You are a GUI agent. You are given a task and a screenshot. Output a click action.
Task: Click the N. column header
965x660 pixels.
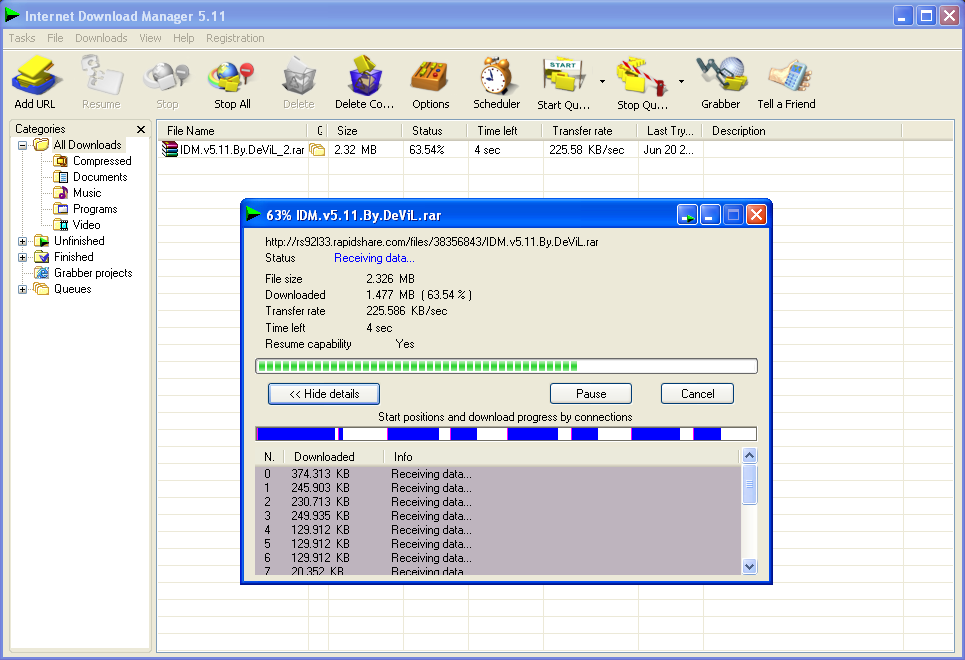tap(270, 457)
